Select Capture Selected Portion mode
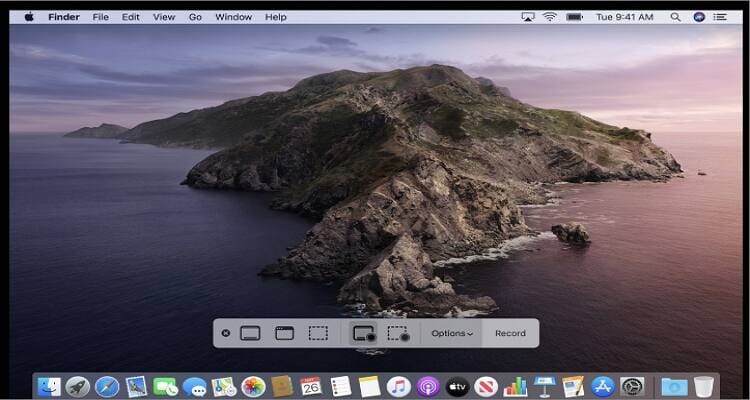Screen dimensions: 750x400 pos(318,333)
